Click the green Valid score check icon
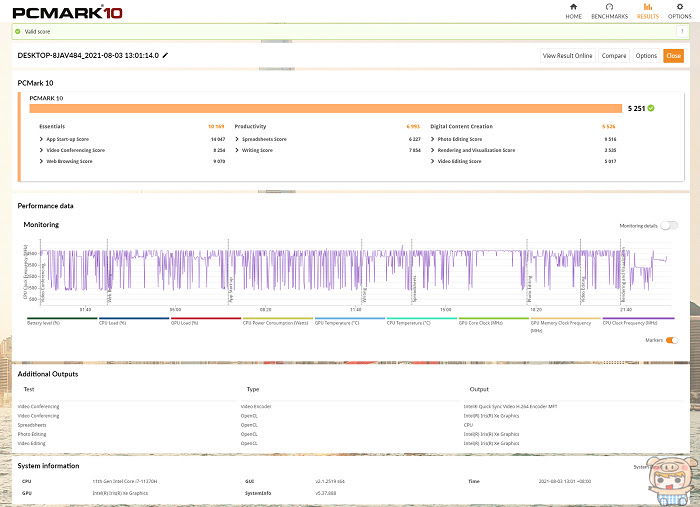 click(x=18, y=32)
